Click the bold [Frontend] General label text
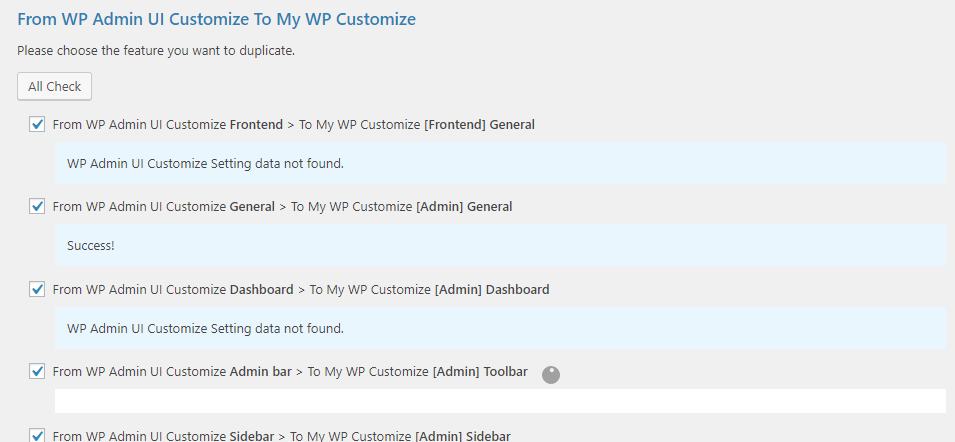 pyautogui.click(x=479, y=125)
